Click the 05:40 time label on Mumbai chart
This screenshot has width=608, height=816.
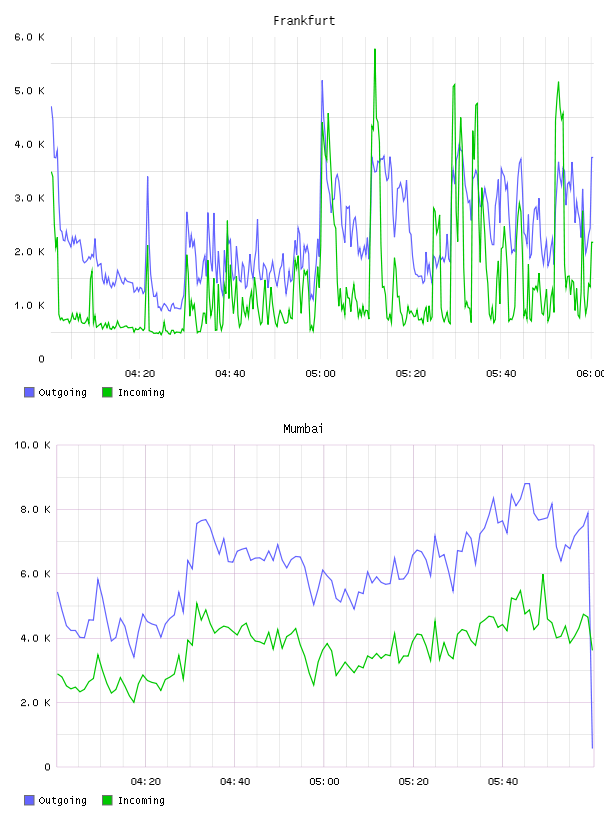point(503,782)
